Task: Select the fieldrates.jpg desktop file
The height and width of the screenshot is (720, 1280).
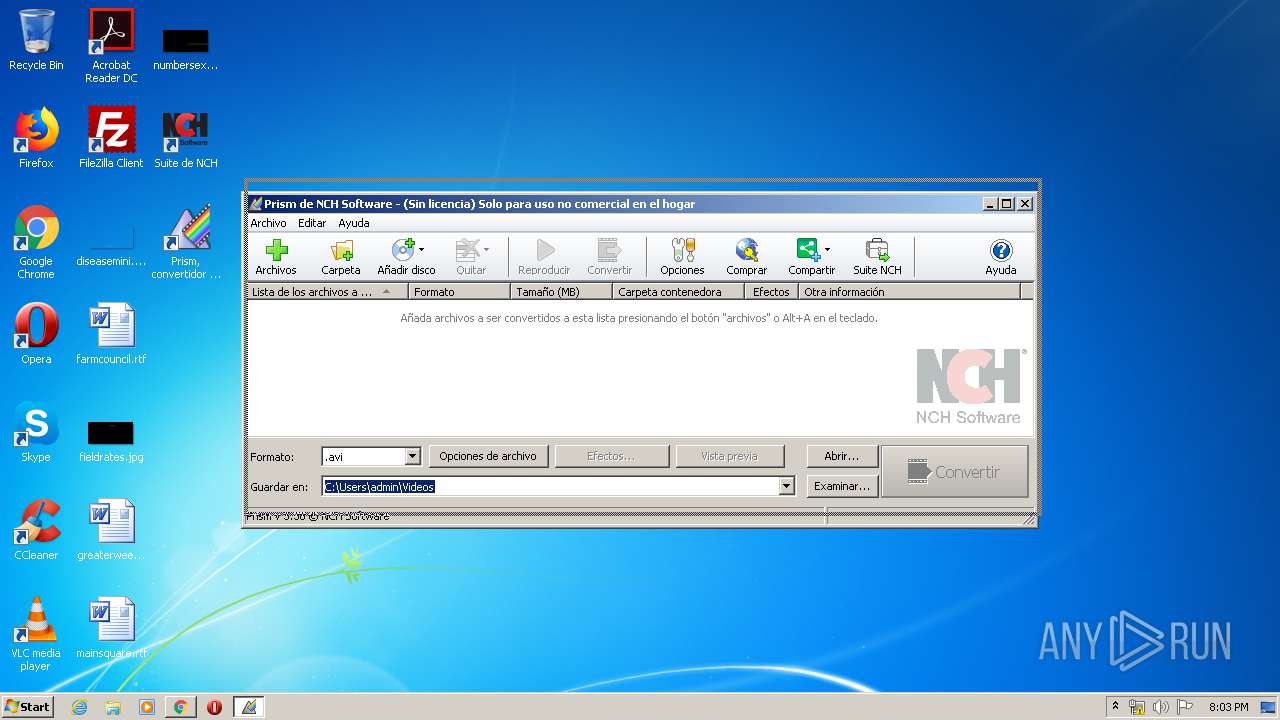Action: click(111, 440)
